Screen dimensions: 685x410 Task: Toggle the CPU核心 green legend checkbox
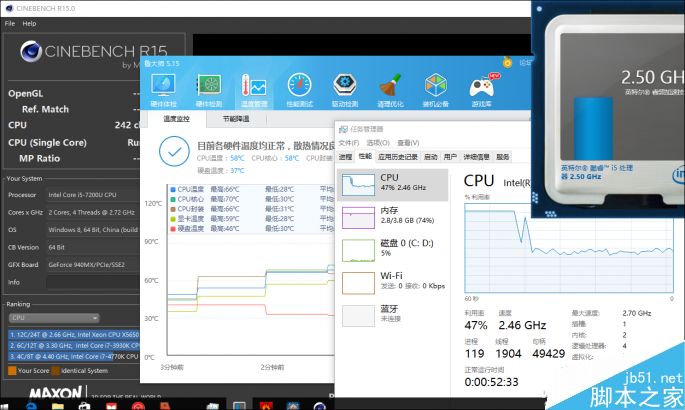173,199
